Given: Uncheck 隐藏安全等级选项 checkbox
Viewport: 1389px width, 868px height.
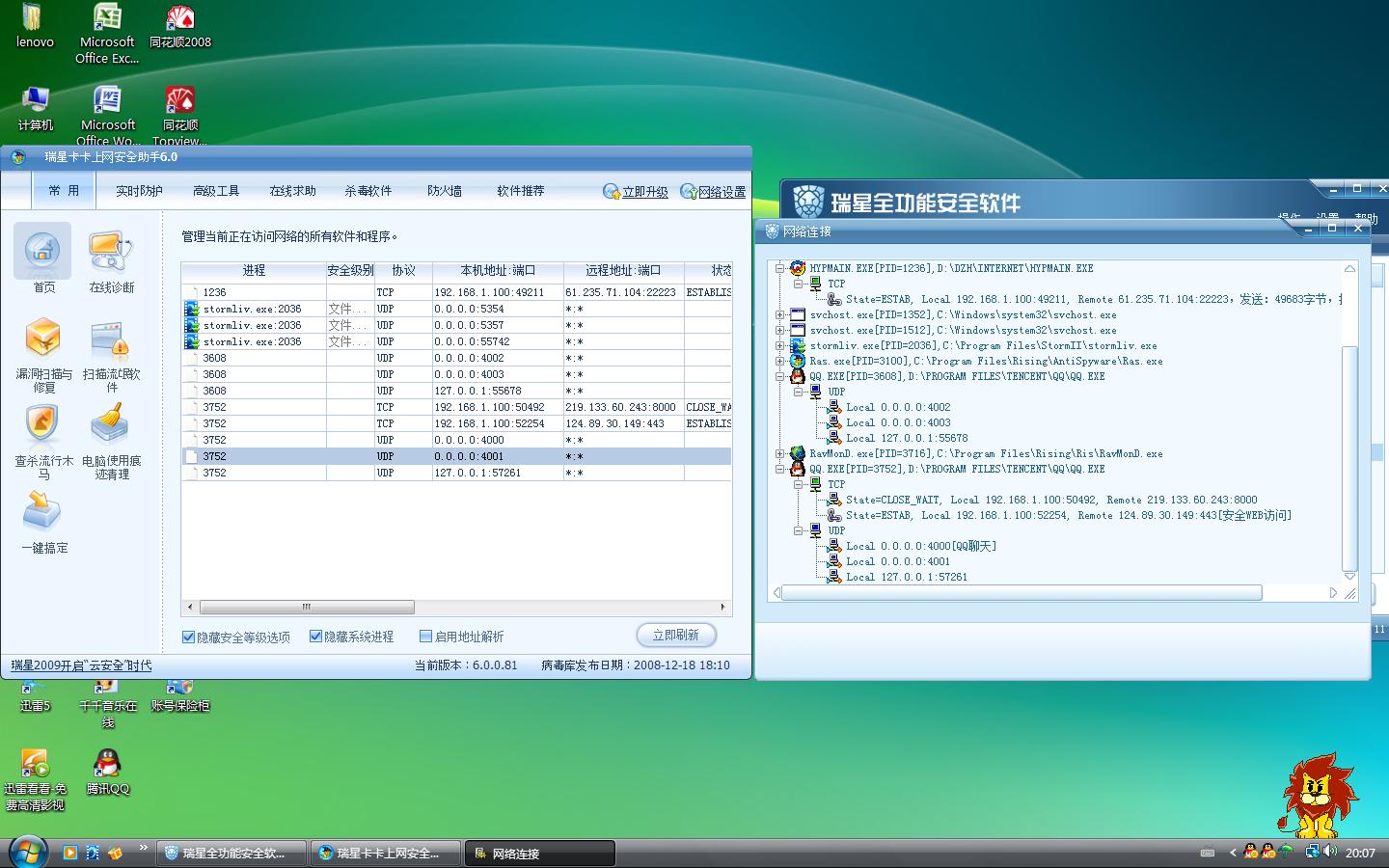Looking at the screenshot, I should pos(189,637).
